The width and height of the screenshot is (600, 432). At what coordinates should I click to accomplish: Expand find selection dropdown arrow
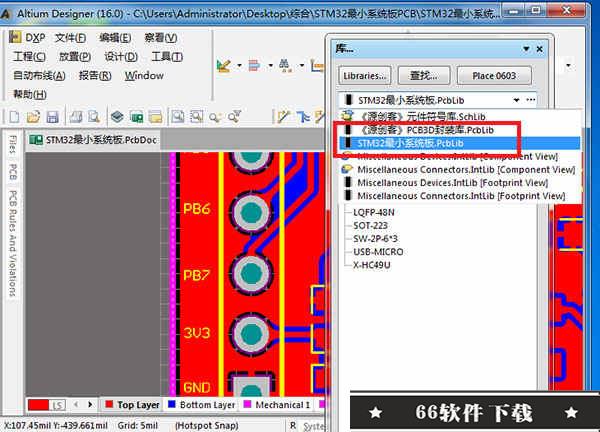click(x=302, y=66)
